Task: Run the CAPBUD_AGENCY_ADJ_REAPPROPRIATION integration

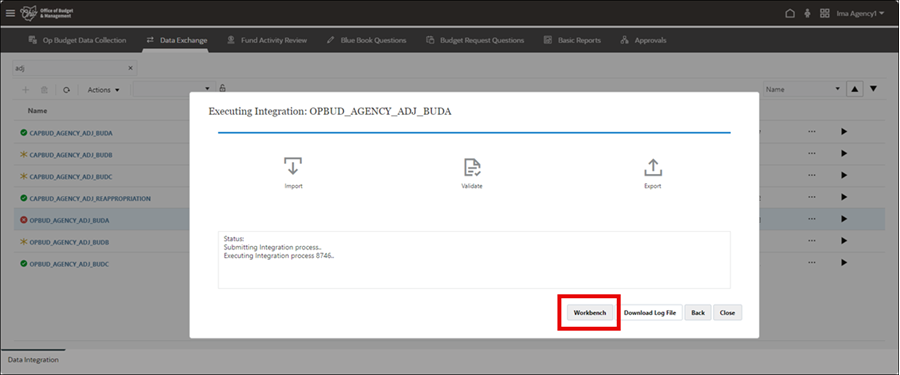Action: 844,198
